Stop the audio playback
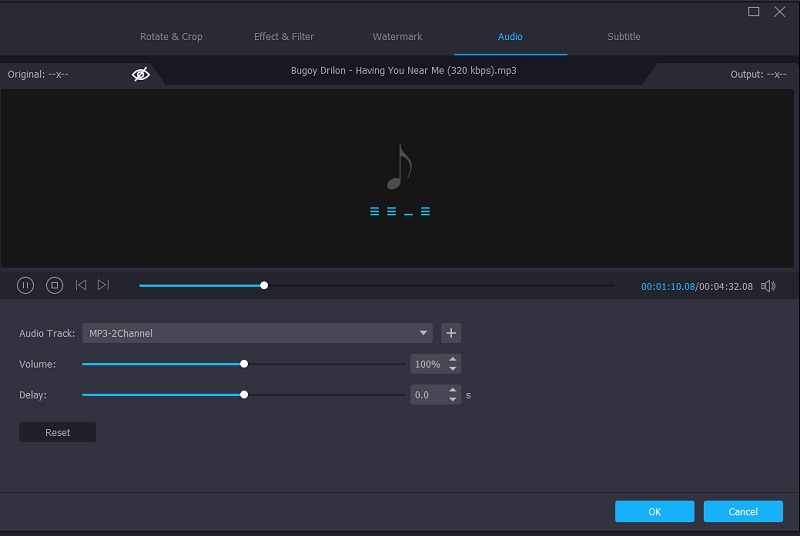 (55, 285)
